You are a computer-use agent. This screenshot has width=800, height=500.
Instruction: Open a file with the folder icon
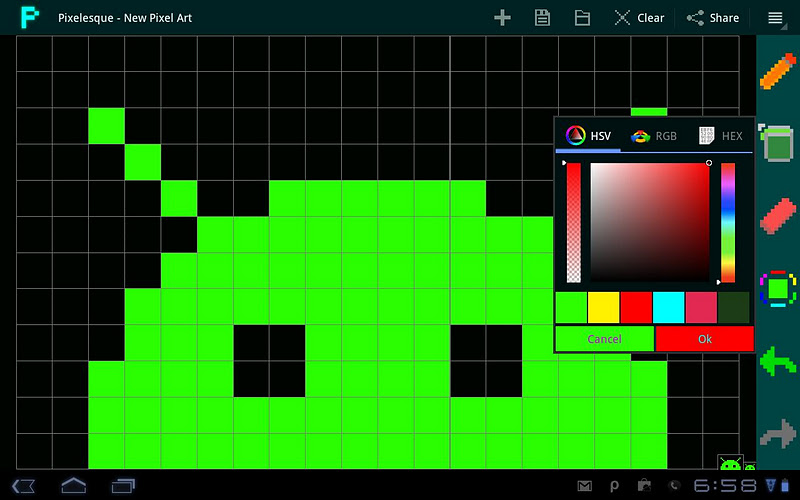click(582, 18)
